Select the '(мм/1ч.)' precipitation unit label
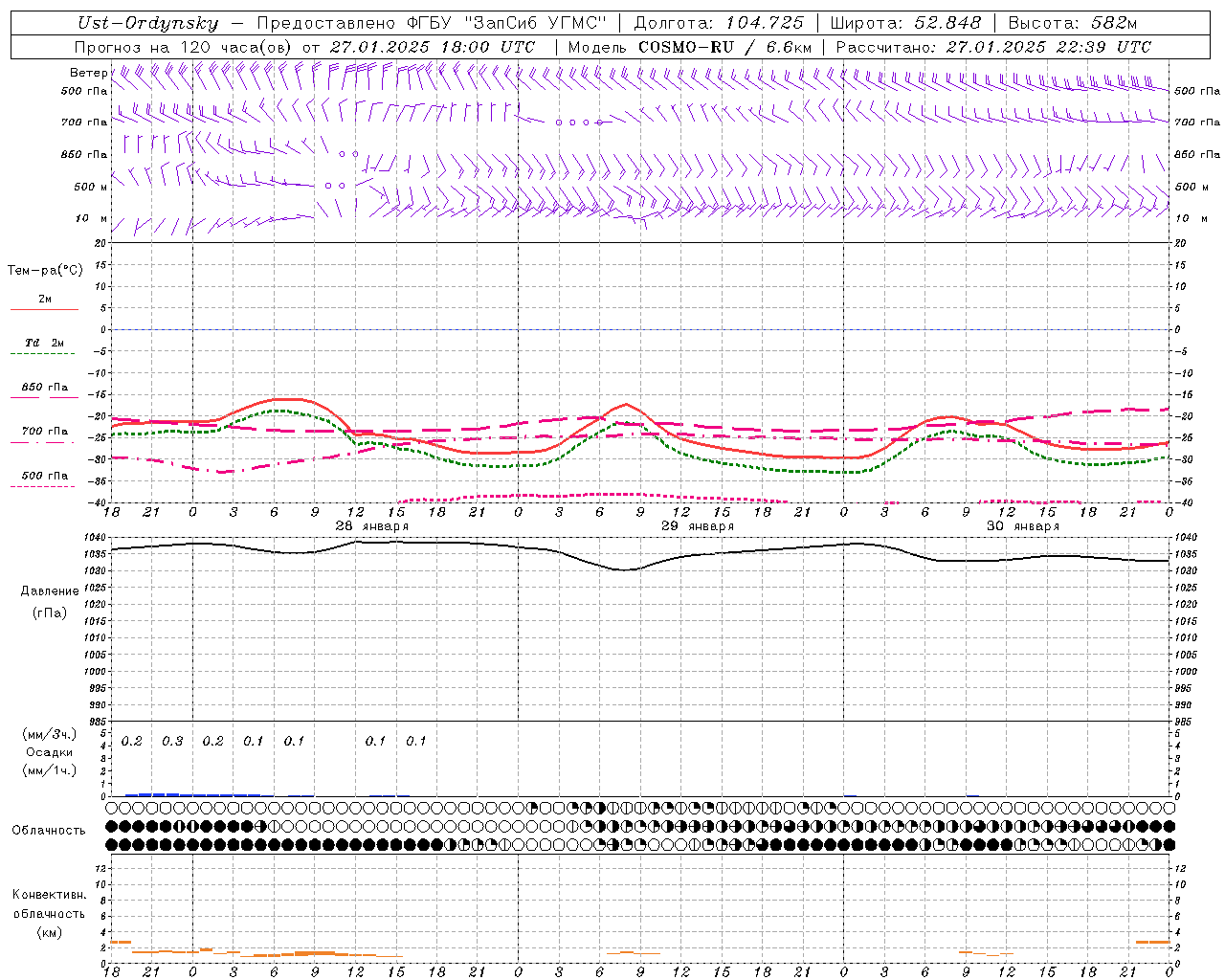This screenshot has width=1225, height=980. coord(49,770)
